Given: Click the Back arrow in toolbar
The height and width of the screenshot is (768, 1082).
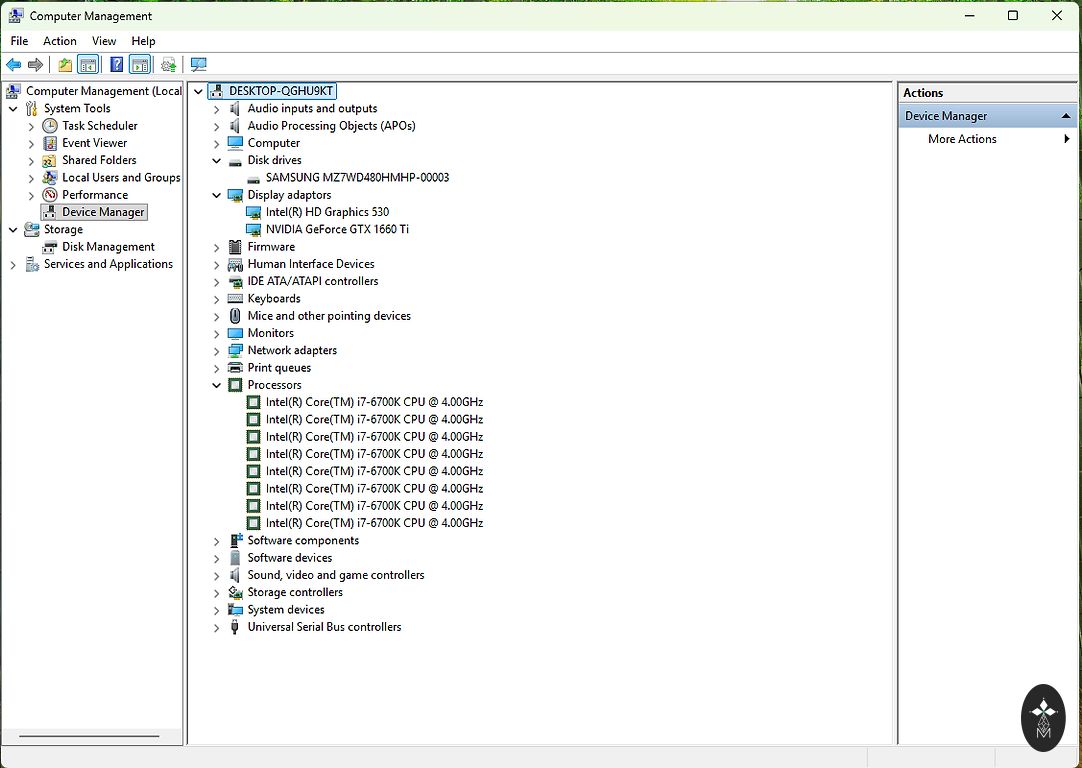Looking at the screenshot, I should click(x=14, y=65).
